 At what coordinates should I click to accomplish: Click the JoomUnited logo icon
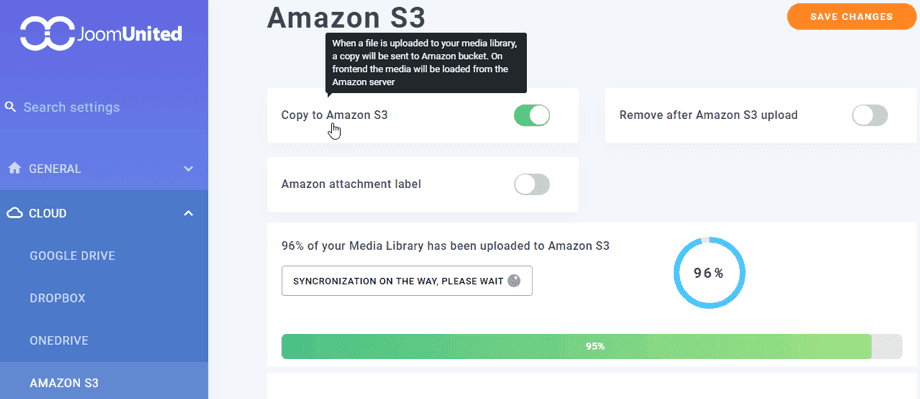(48, 33)
